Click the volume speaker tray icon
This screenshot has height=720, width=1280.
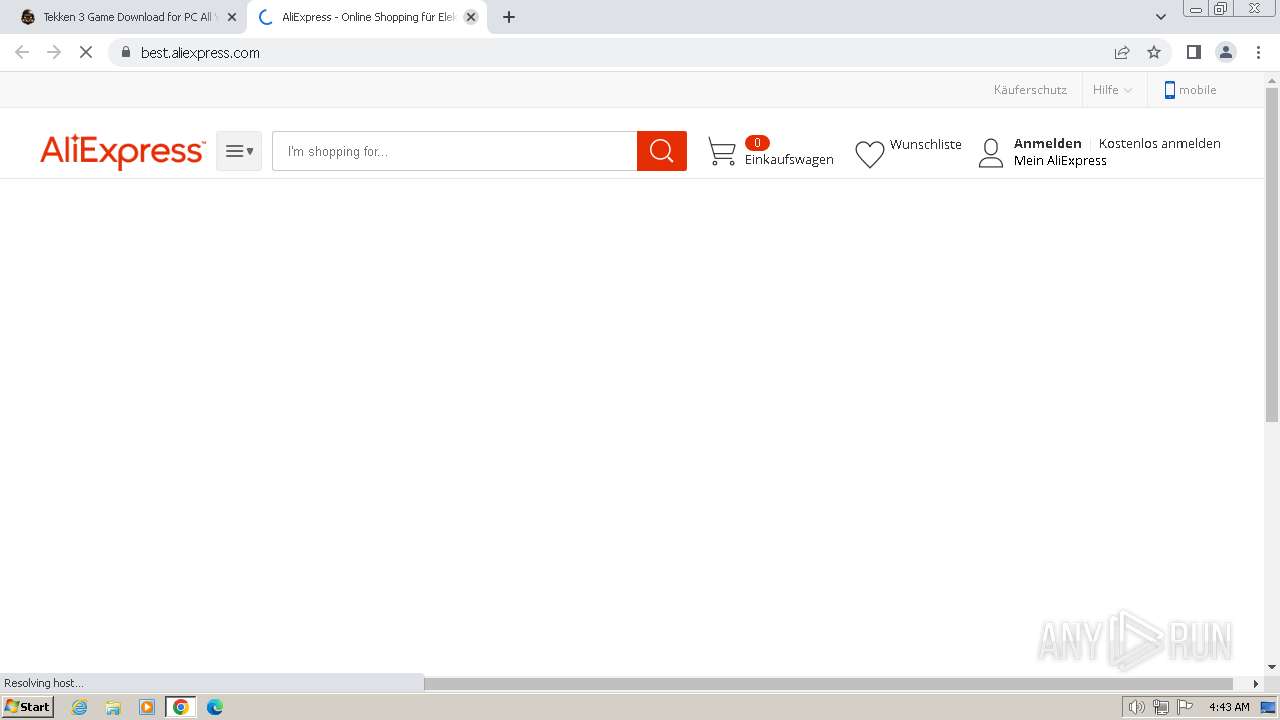point(1136,707)
